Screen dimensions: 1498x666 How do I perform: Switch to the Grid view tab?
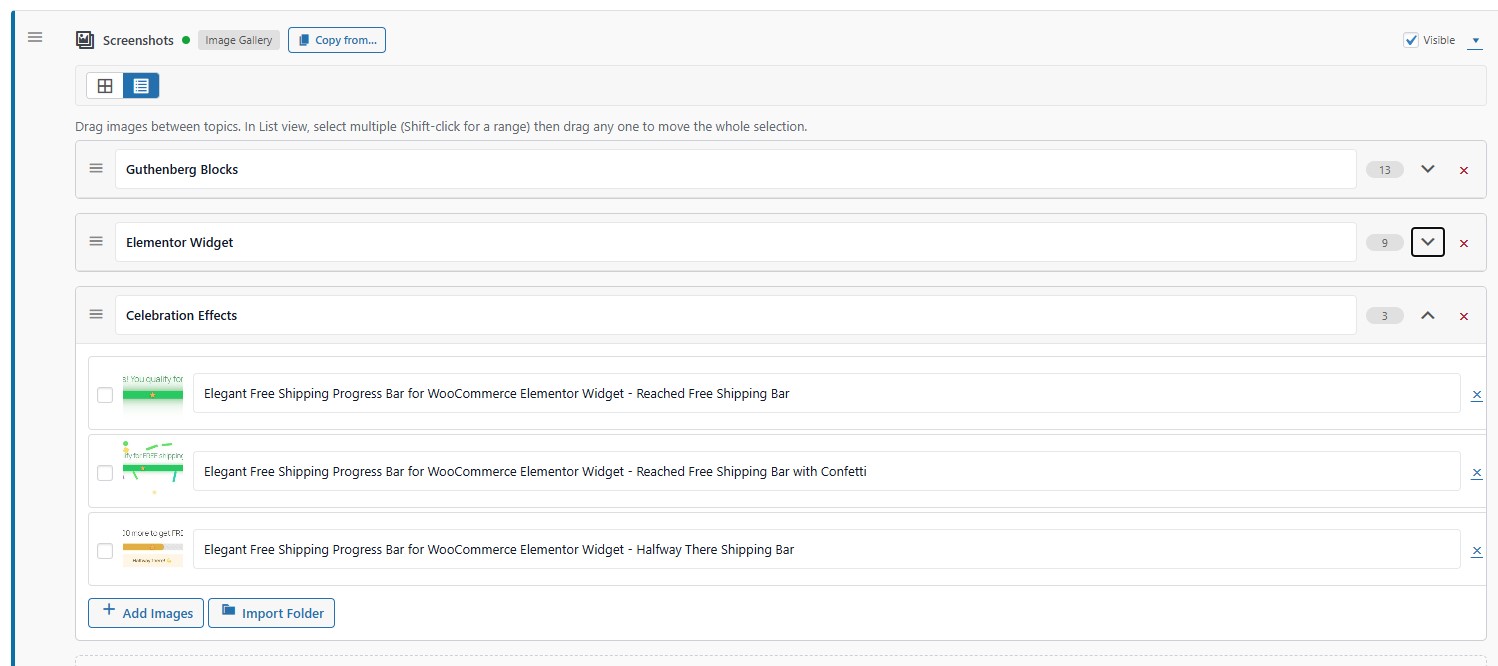(x=105, y=85)
